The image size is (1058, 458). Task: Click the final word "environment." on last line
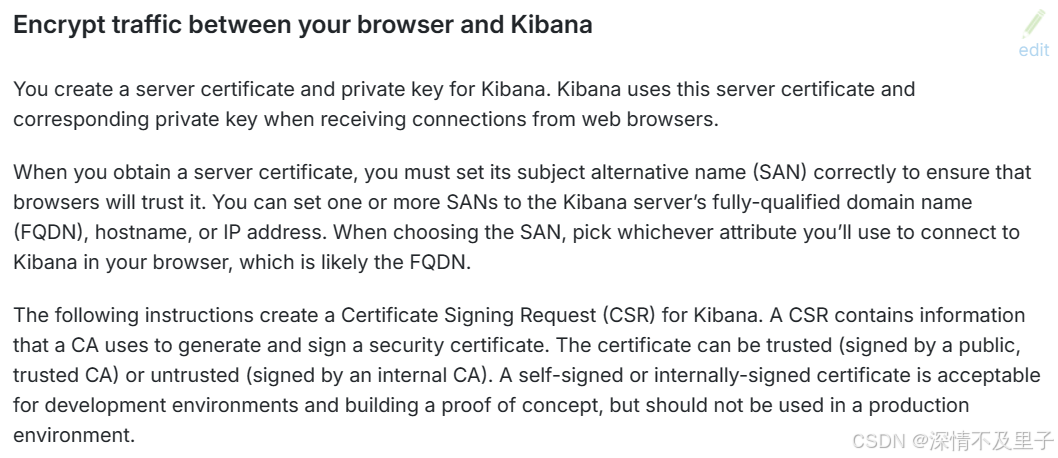pos(74,435)
